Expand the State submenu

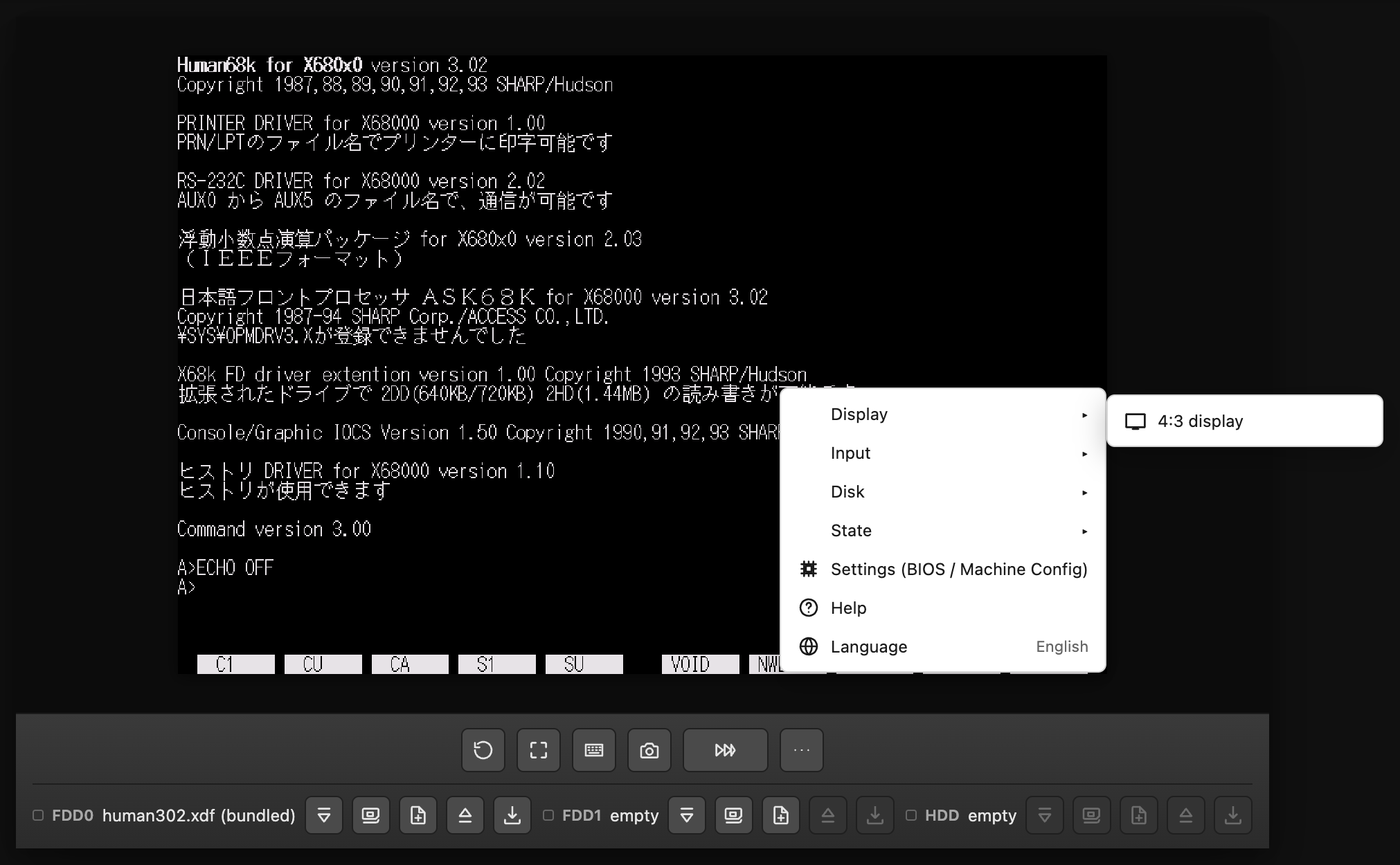(943, 531)
